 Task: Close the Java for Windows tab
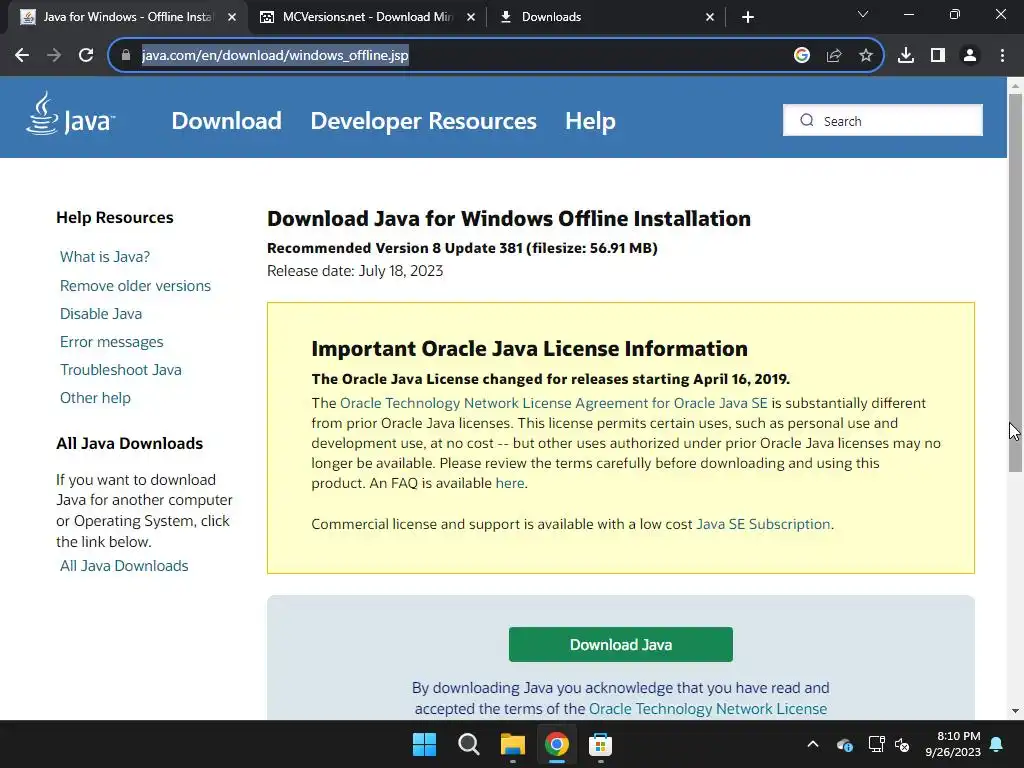232,17
